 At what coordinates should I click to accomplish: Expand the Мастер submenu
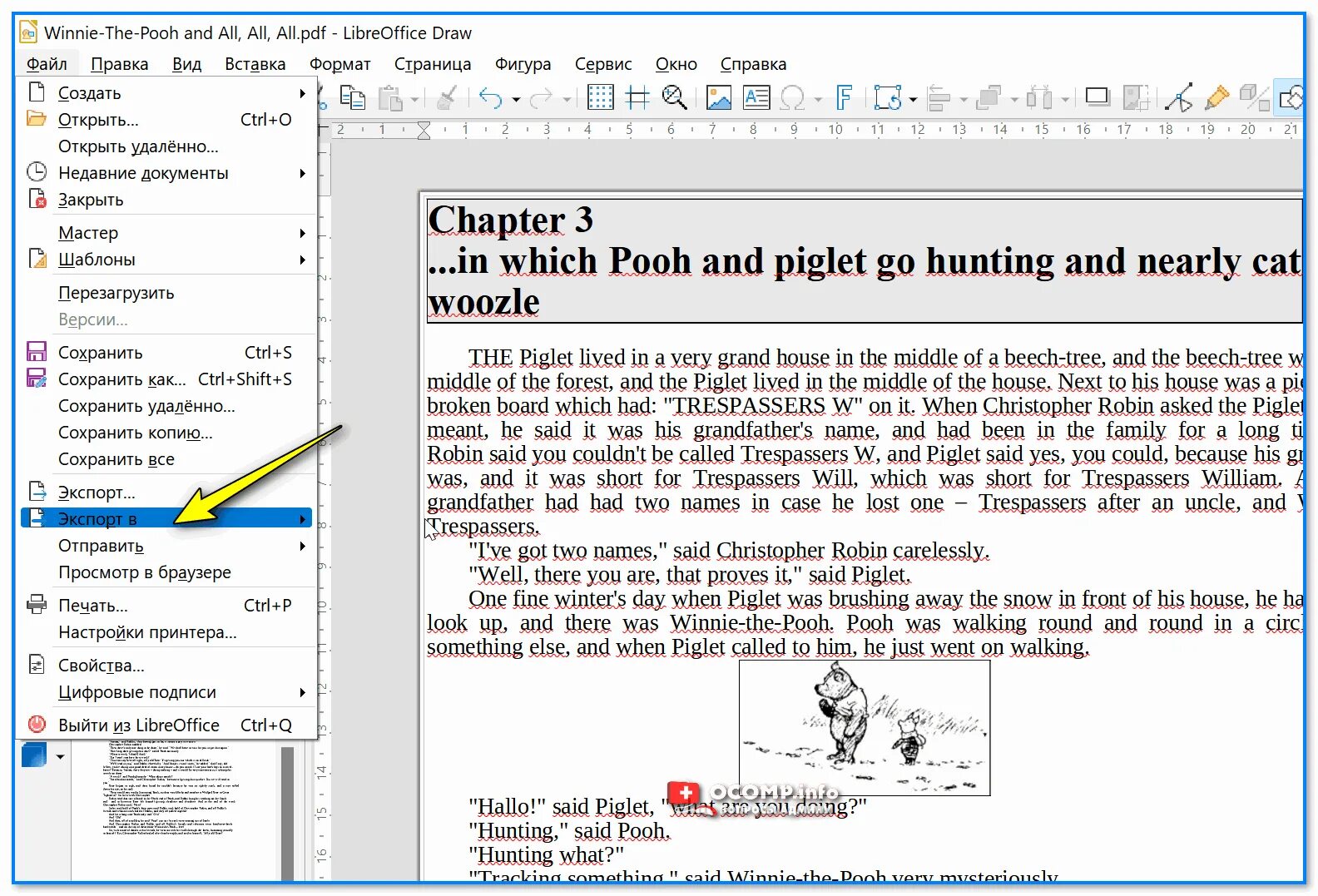click(x=166, y=233)
